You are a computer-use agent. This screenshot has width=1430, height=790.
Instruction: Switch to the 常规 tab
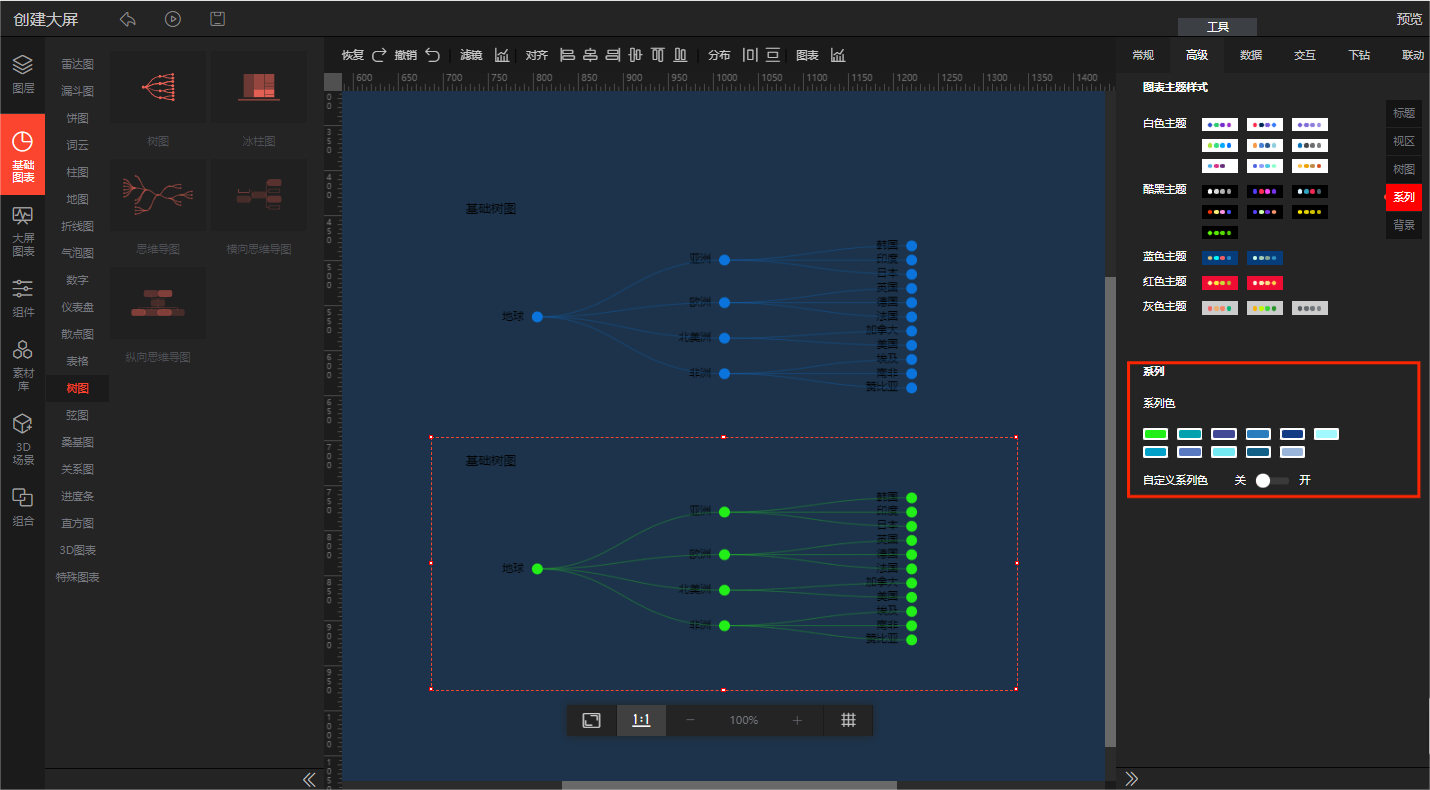(1142, 55)
